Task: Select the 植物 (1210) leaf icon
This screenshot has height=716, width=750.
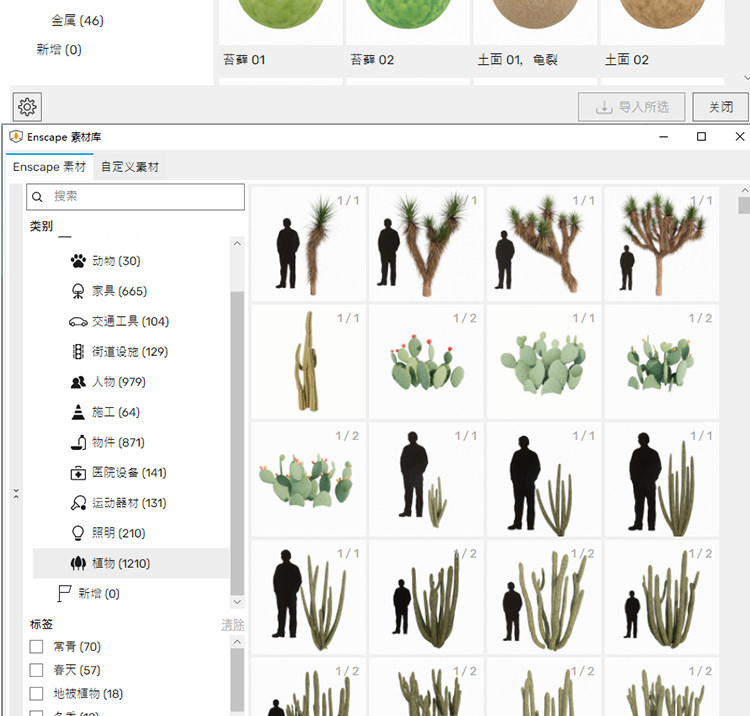Action: point(78,563)
